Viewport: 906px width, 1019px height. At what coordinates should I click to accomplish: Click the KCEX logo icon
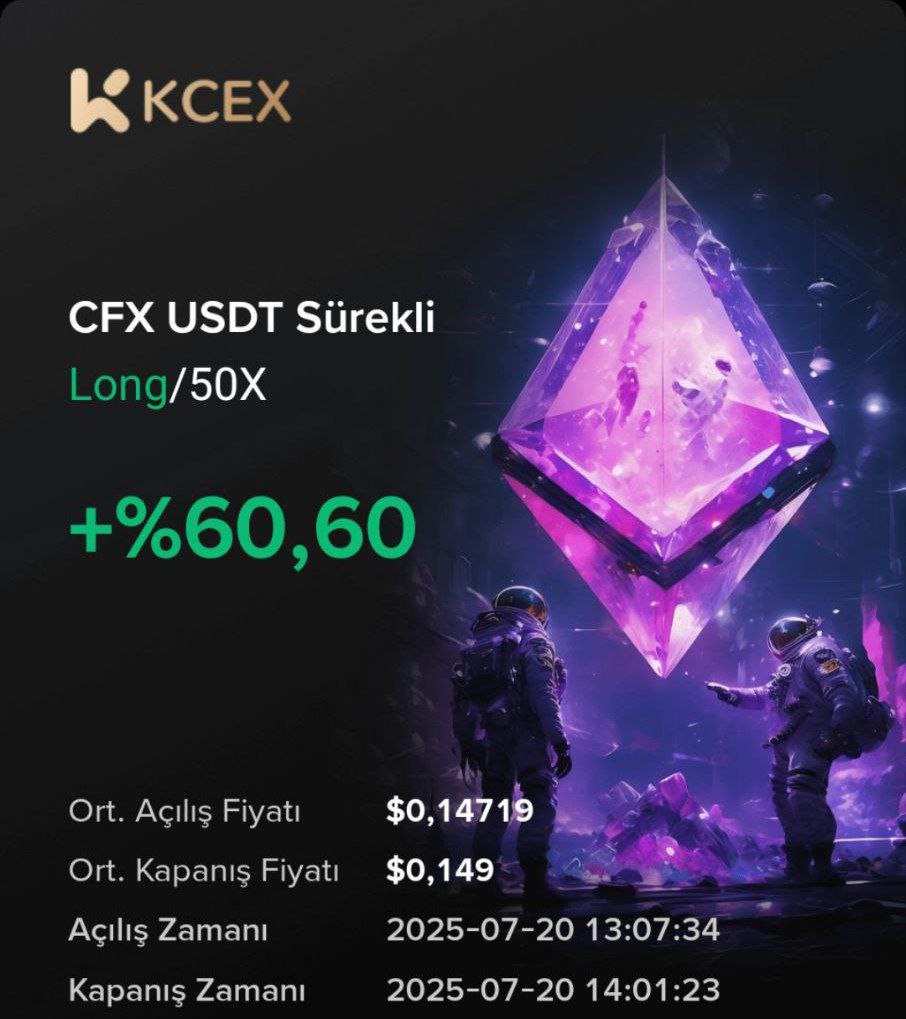[x=100, y=101]
